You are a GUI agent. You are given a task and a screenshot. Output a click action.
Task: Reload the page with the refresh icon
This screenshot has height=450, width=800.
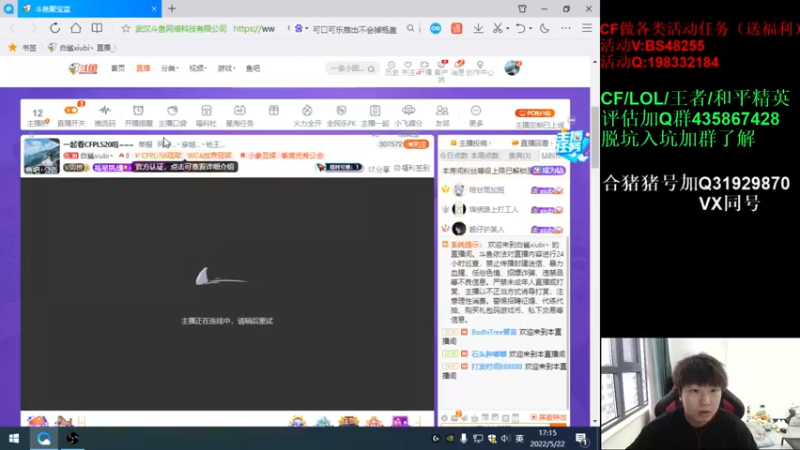coord(55,29)
